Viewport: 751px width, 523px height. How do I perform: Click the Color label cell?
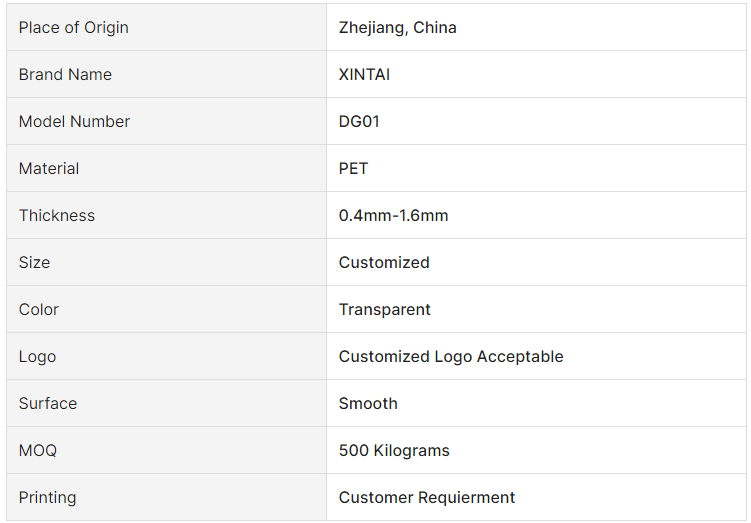click(x=166, y=309)
